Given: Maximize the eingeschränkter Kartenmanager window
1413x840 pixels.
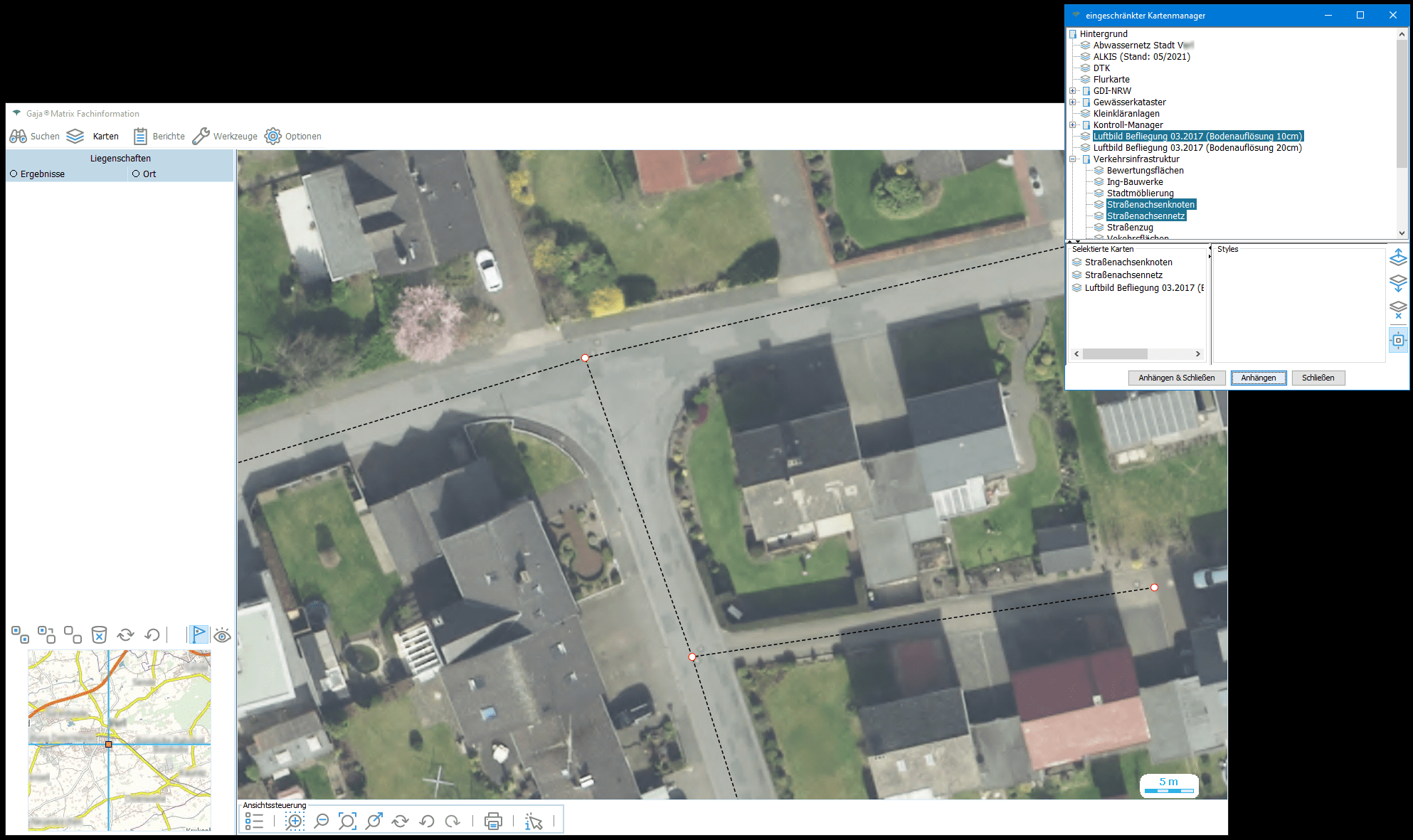Looking at the screenshot, I should pos(1360,15).
